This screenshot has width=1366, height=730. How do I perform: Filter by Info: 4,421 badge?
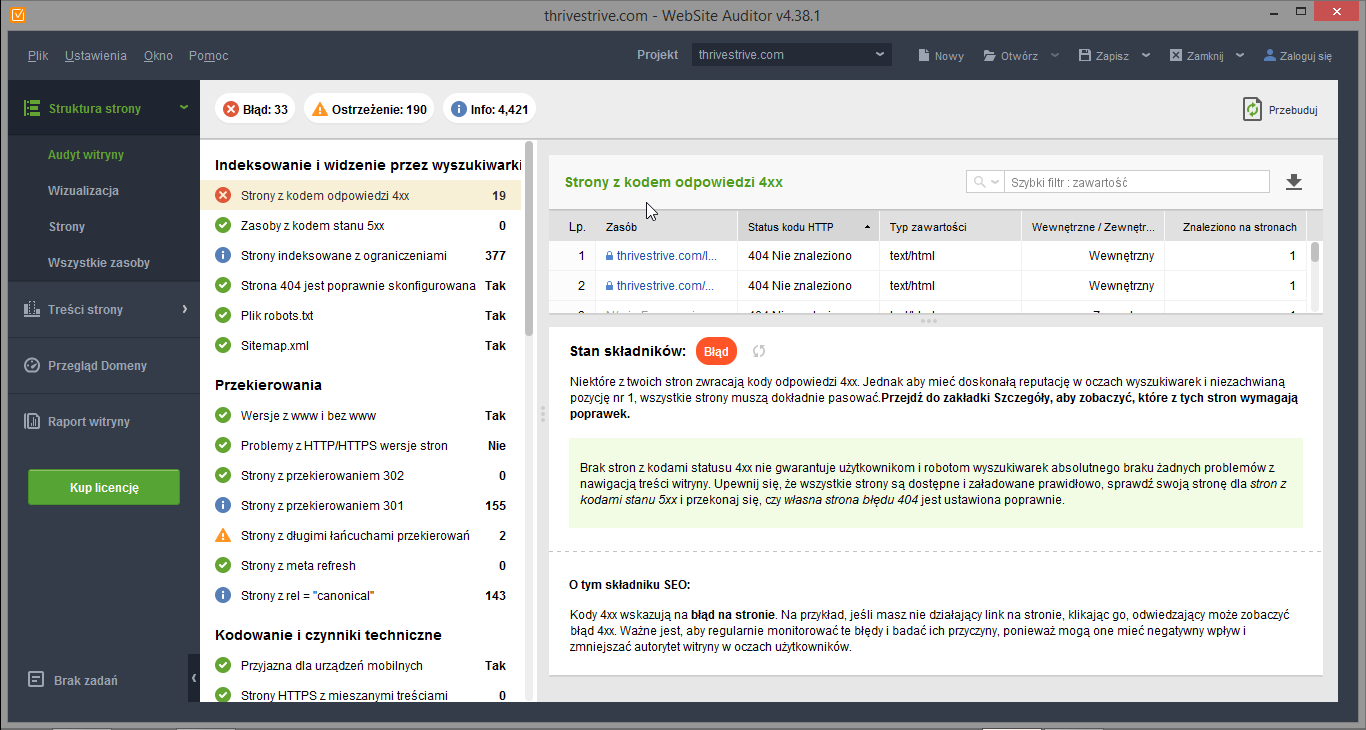tap(489, 109)
